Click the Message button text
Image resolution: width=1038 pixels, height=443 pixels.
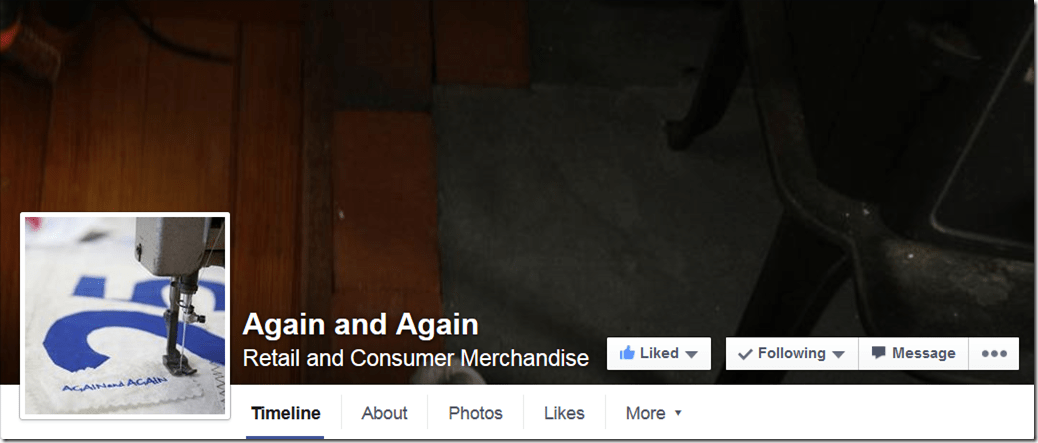(923, 353)
